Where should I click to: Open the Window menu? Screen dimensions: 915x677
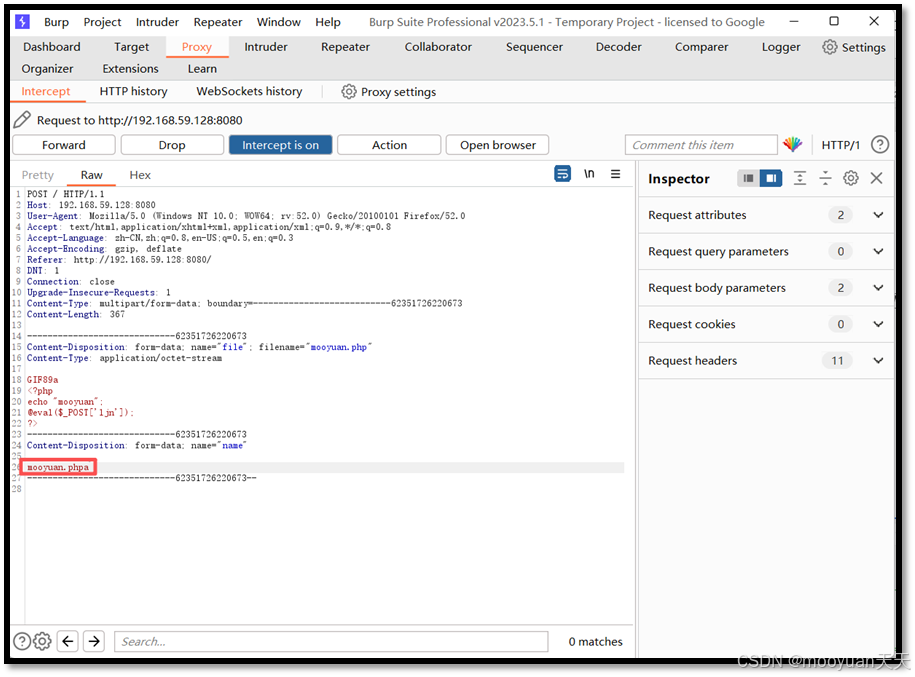(279, 22)
